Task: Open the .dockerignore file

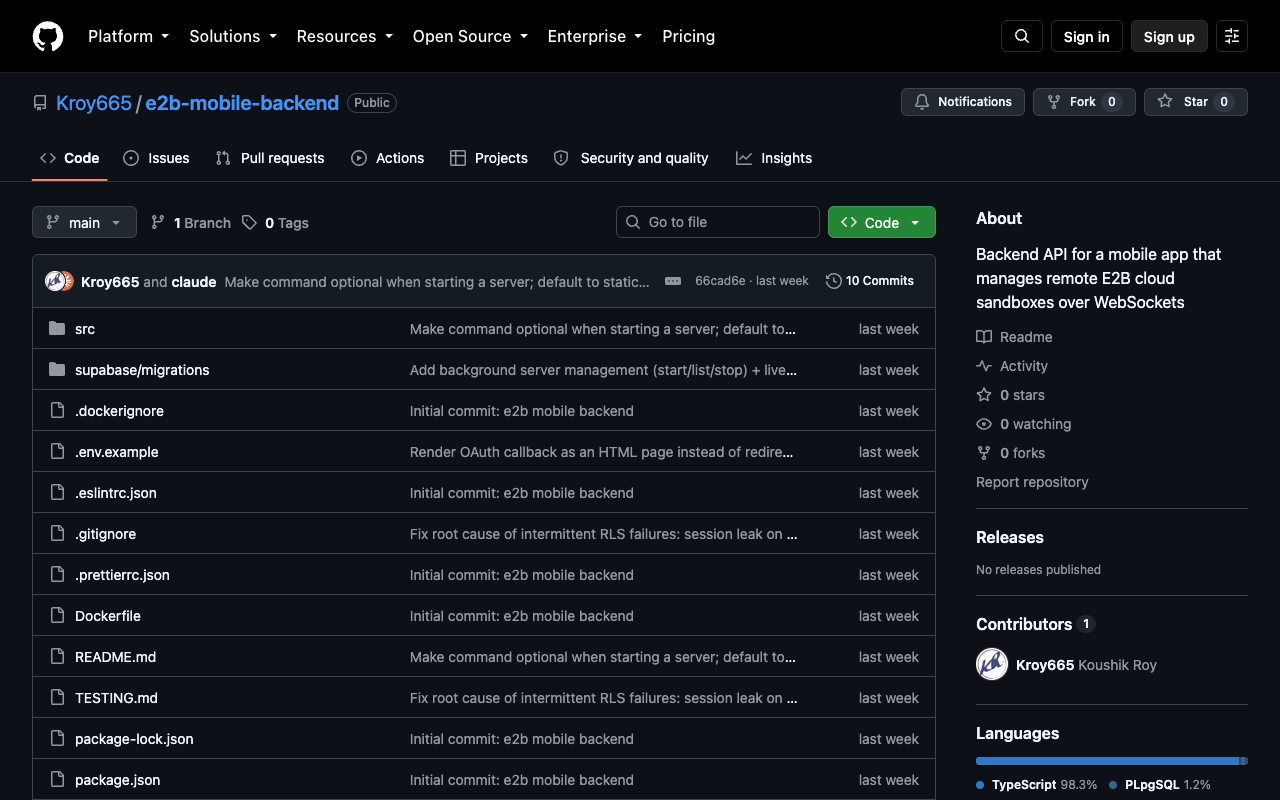Action: tap(119, 411)
